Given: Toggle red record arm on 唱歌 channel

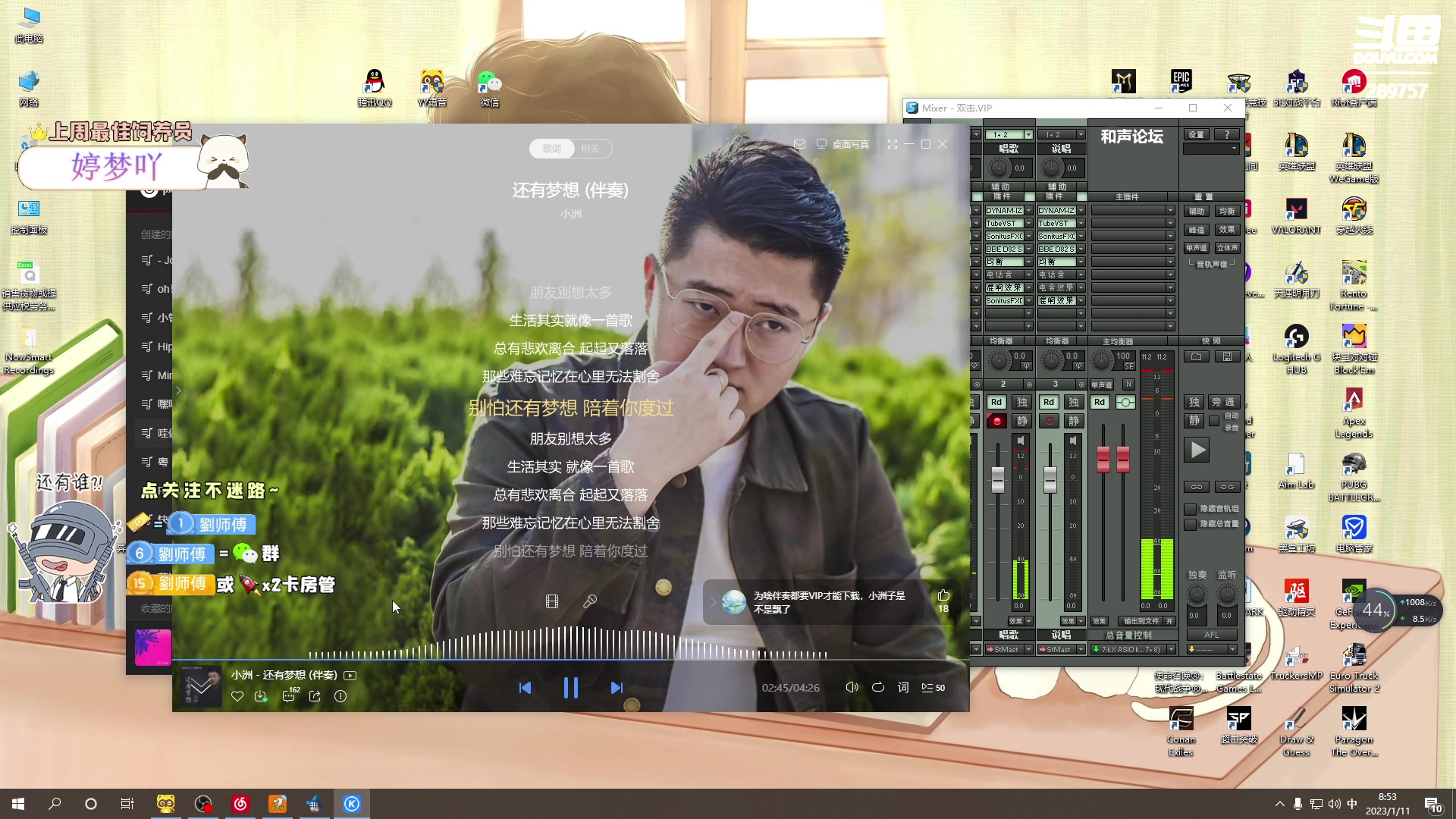Looking at the screenshot, I should click(x=996, y=421).
